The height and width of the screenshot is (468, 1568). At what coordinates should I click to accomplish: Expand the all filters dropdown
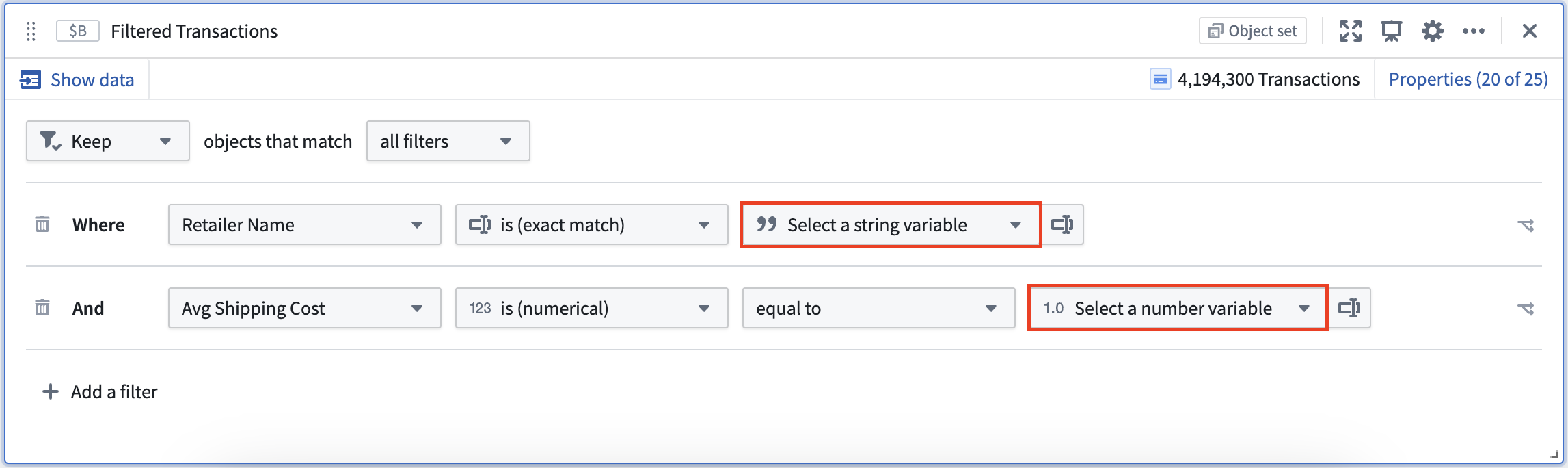coord(448,141)
